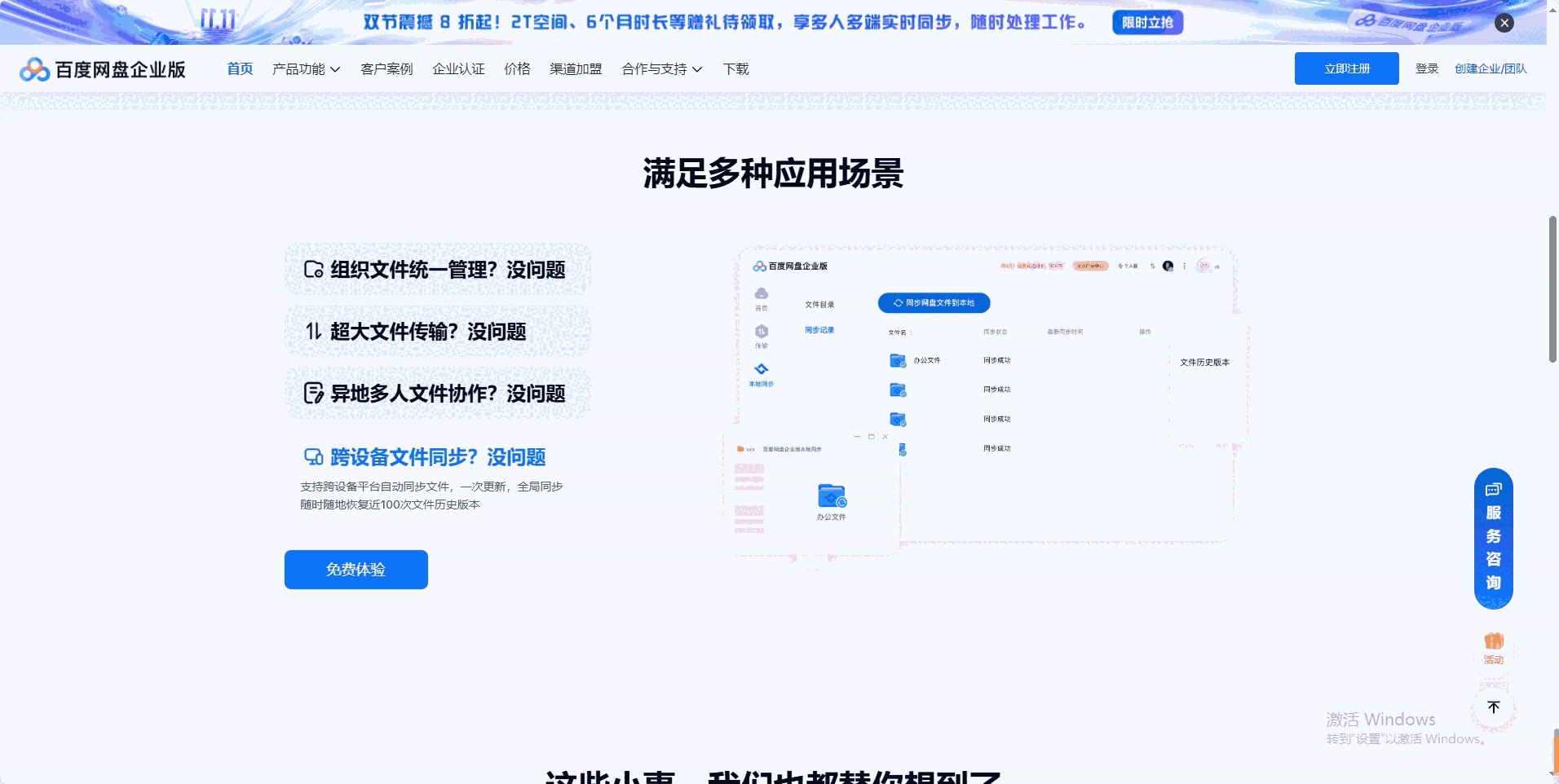
Task: Click the 百度网盘企业版 logo
Action: pos(101,69)
